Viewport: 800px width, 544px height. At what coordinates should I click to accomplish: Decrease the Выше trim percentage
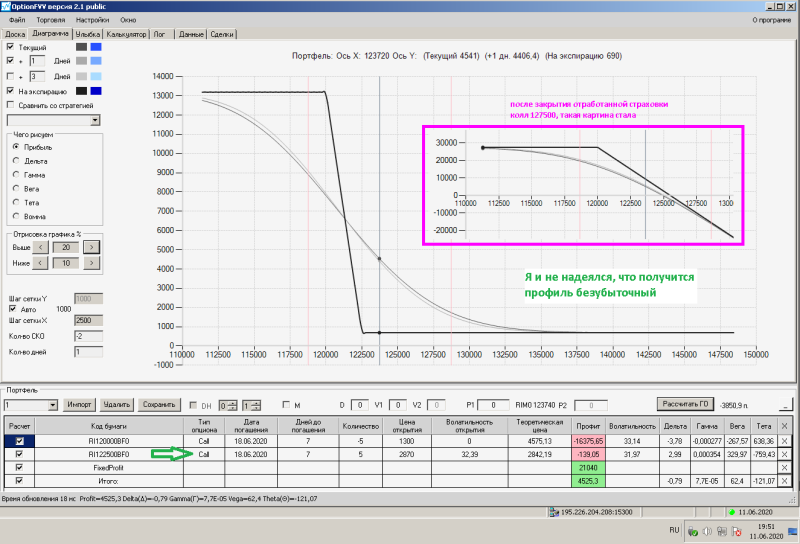pyautogui.click(x=40, y=247)
